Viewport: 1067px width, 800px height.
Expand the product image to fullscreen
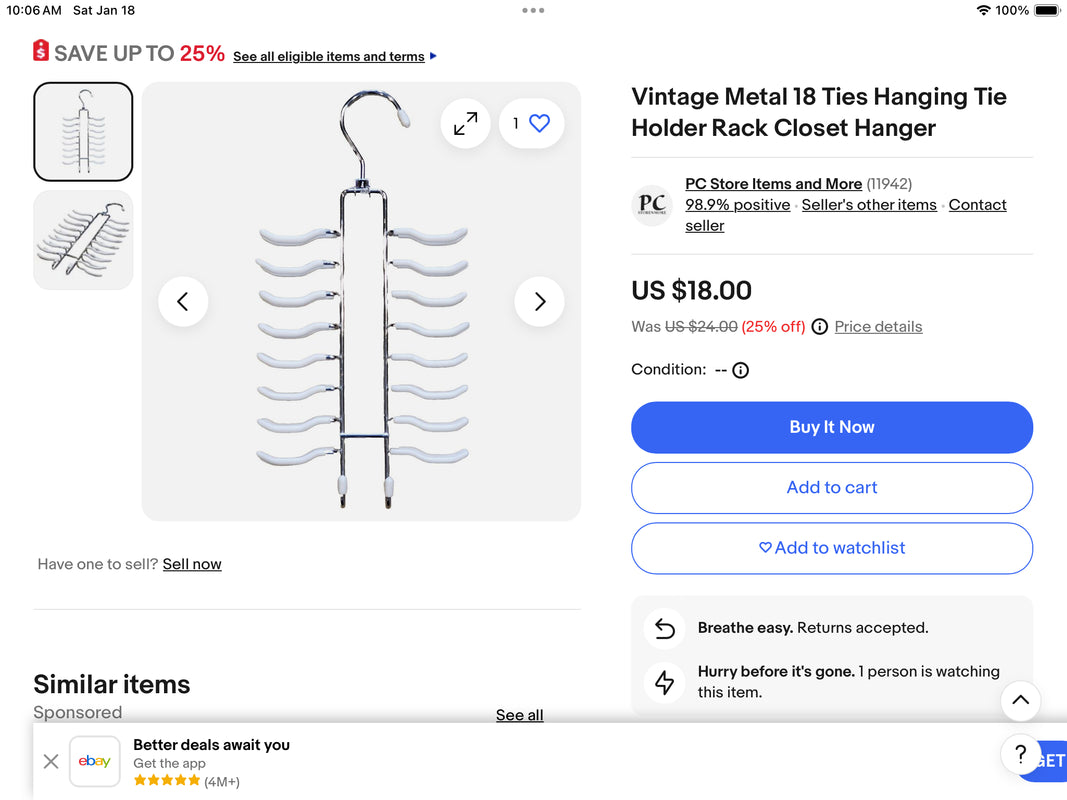[465, 124]
